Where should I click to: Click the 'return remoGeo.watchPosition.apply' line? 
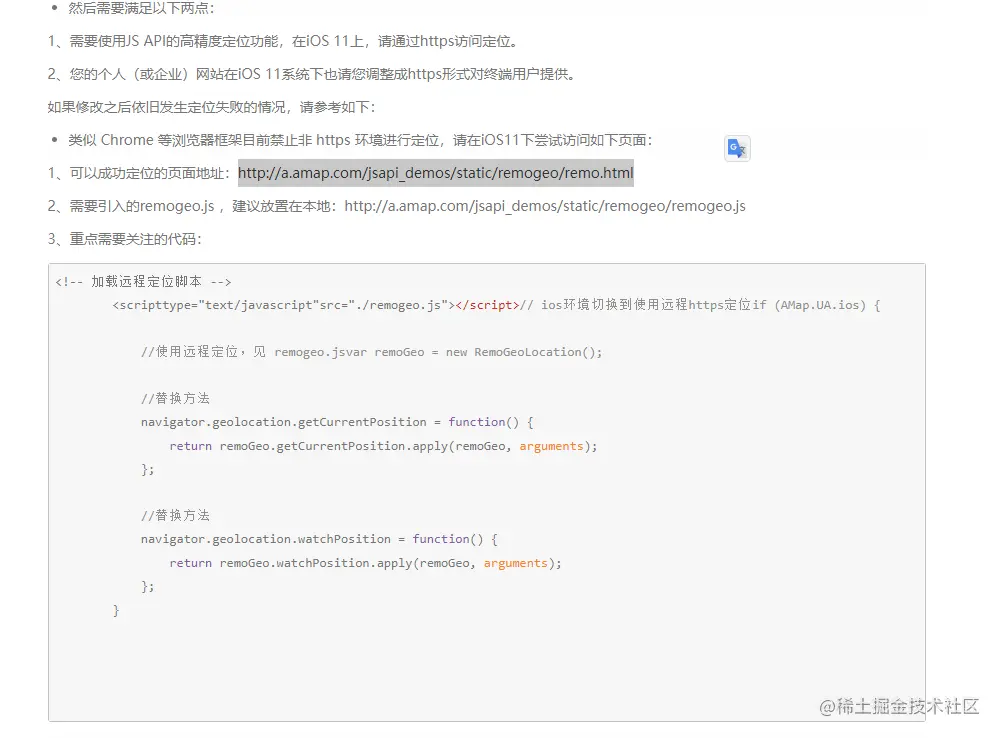365,563
